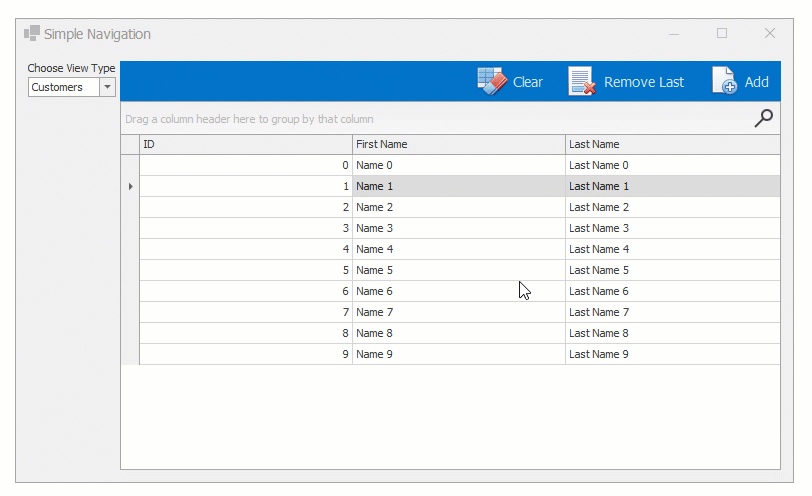The image size is (812, 496).
Task: Select the cell 'Last Name 6'
Action: coord(673,291)
